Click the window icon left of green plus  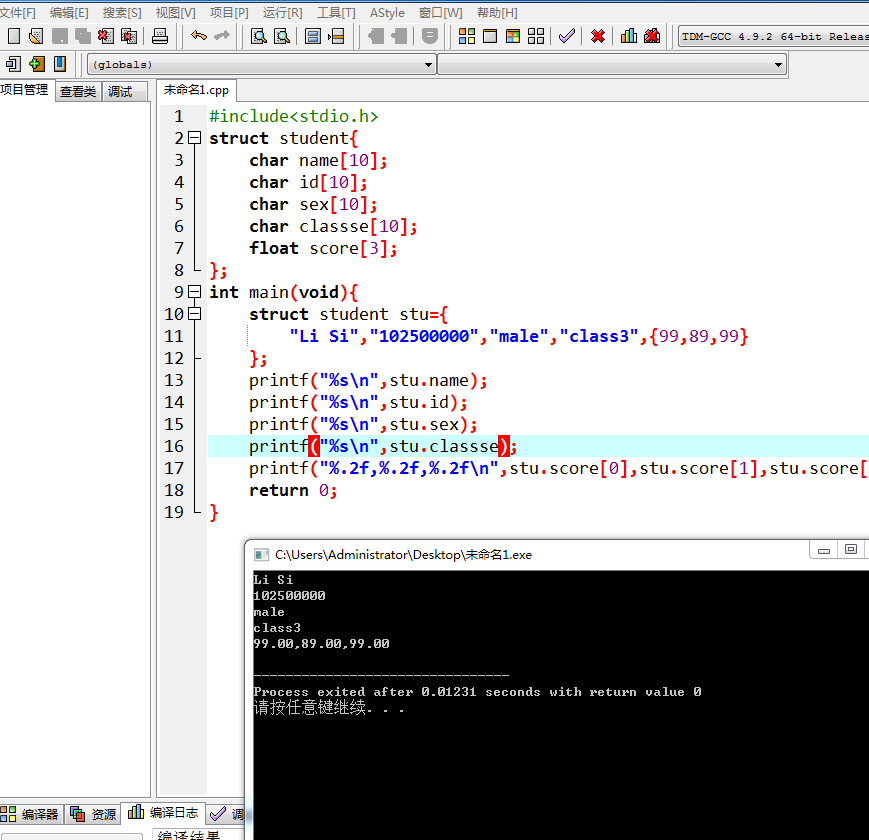click(x=13, y=64)
